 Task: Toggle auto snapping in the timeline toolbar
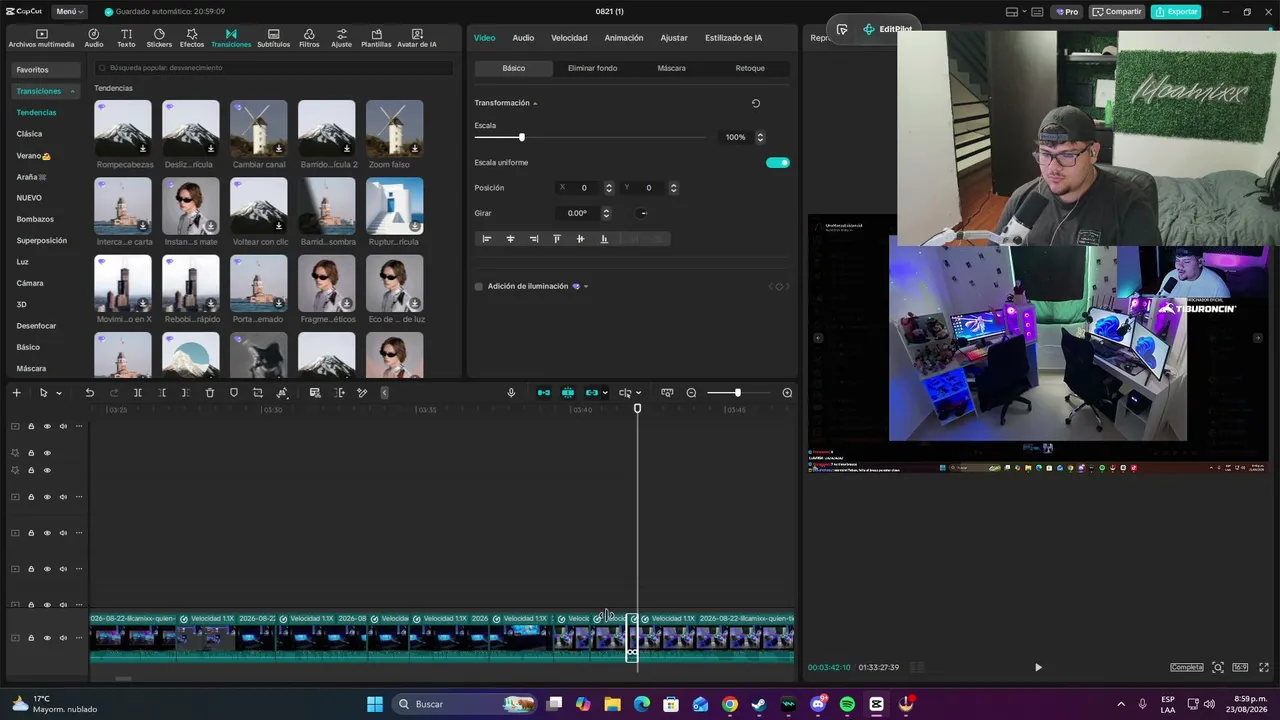tap(568, 393)
